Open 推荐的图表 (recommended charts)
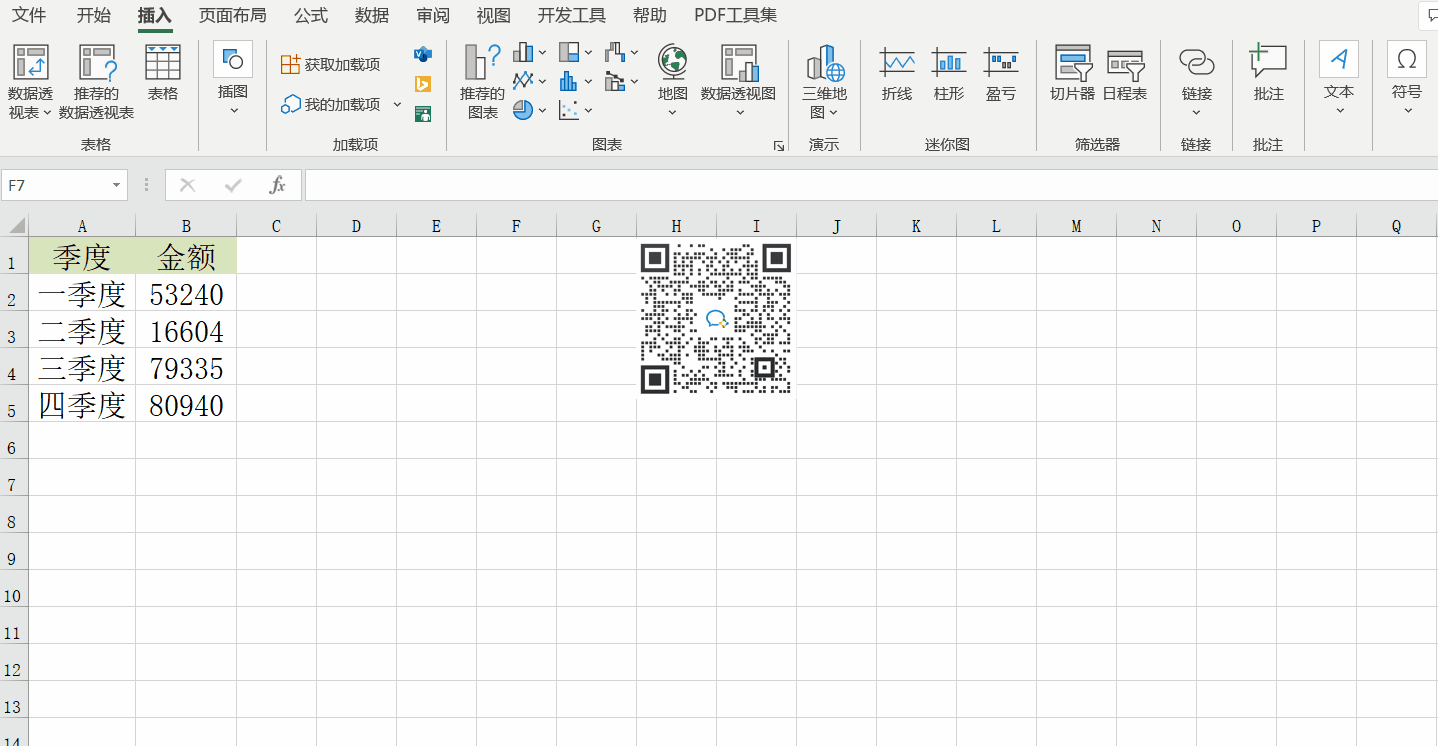Viewport: 1438px width, 746px height. click(x=483, y=82)
